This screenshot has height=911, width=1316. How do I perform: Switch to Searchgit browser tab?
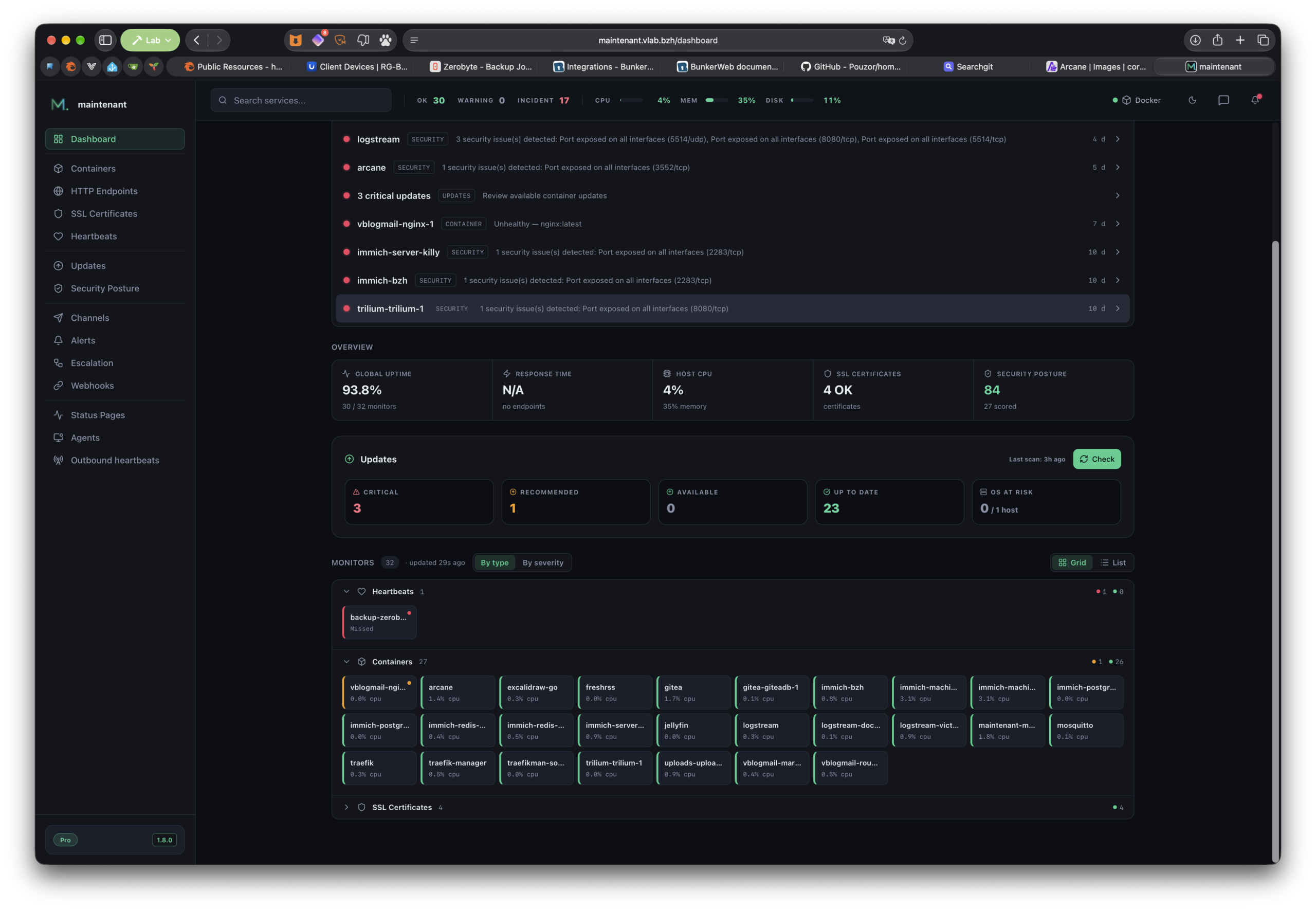(968, 67)
